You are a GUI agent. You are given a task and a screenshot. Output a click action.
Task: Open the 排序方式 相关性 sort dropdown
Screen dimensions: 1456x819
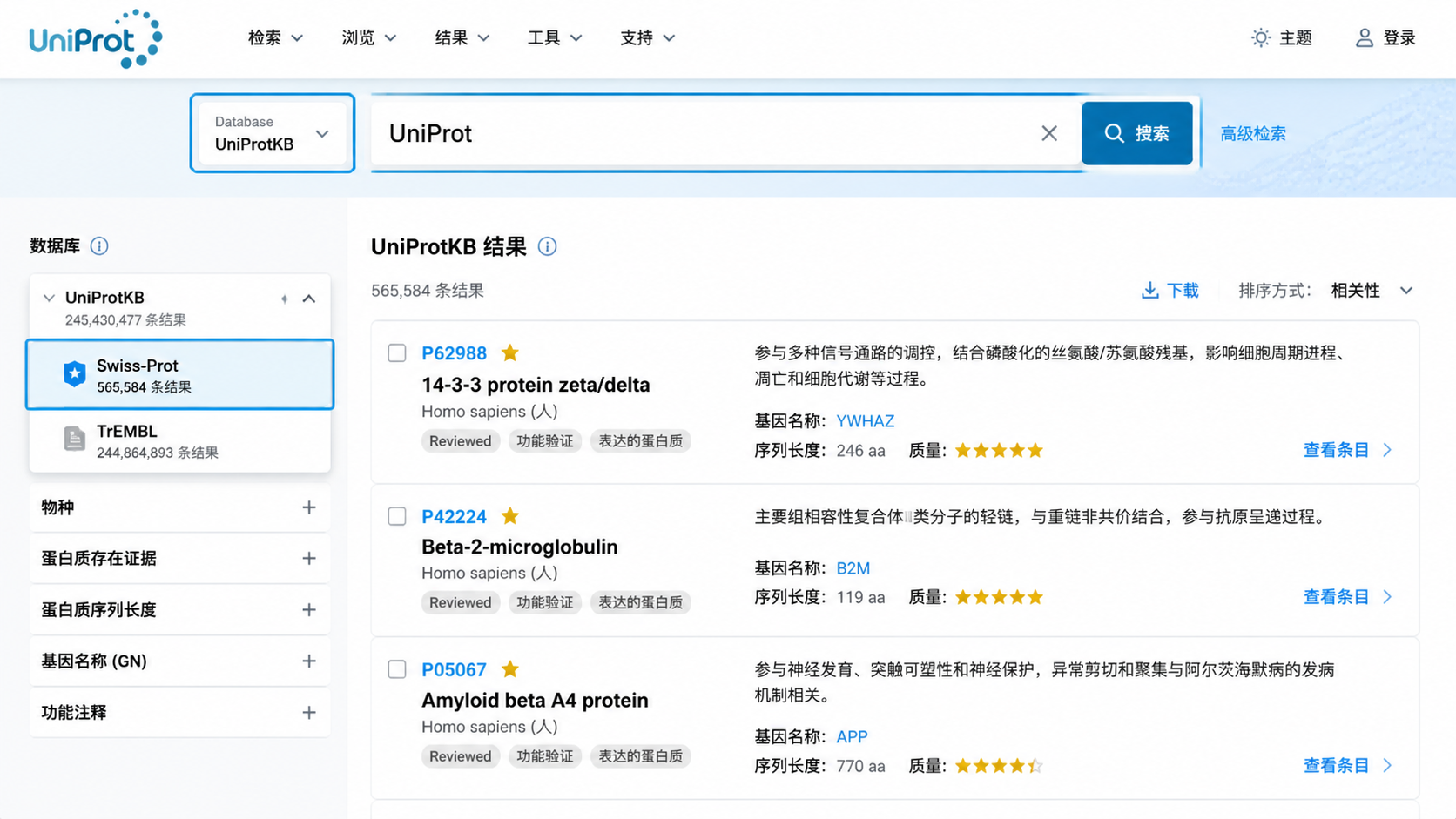coord(1372,291)
